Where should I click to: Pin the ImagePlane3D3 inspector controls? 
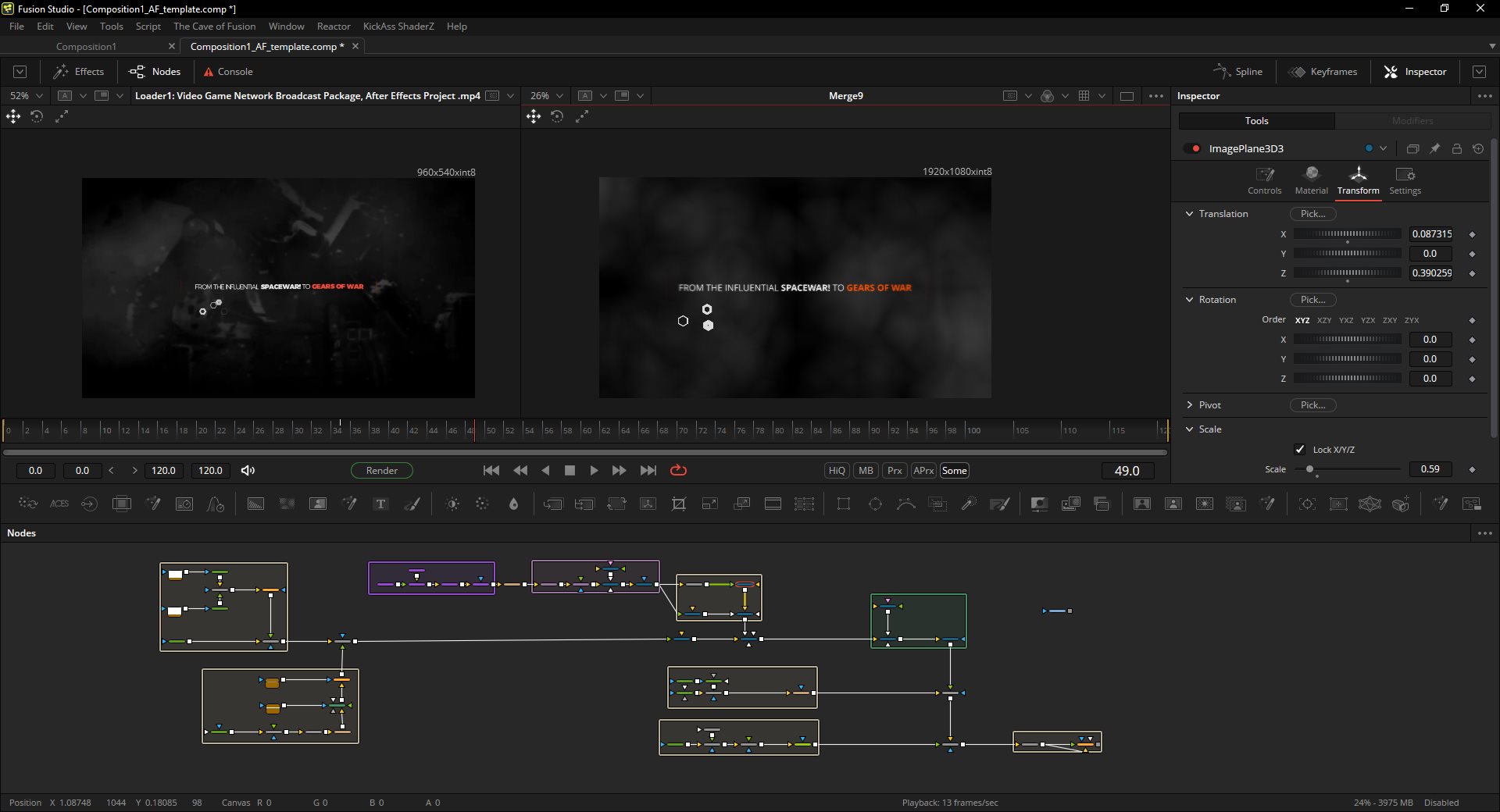coord(1434,148)
